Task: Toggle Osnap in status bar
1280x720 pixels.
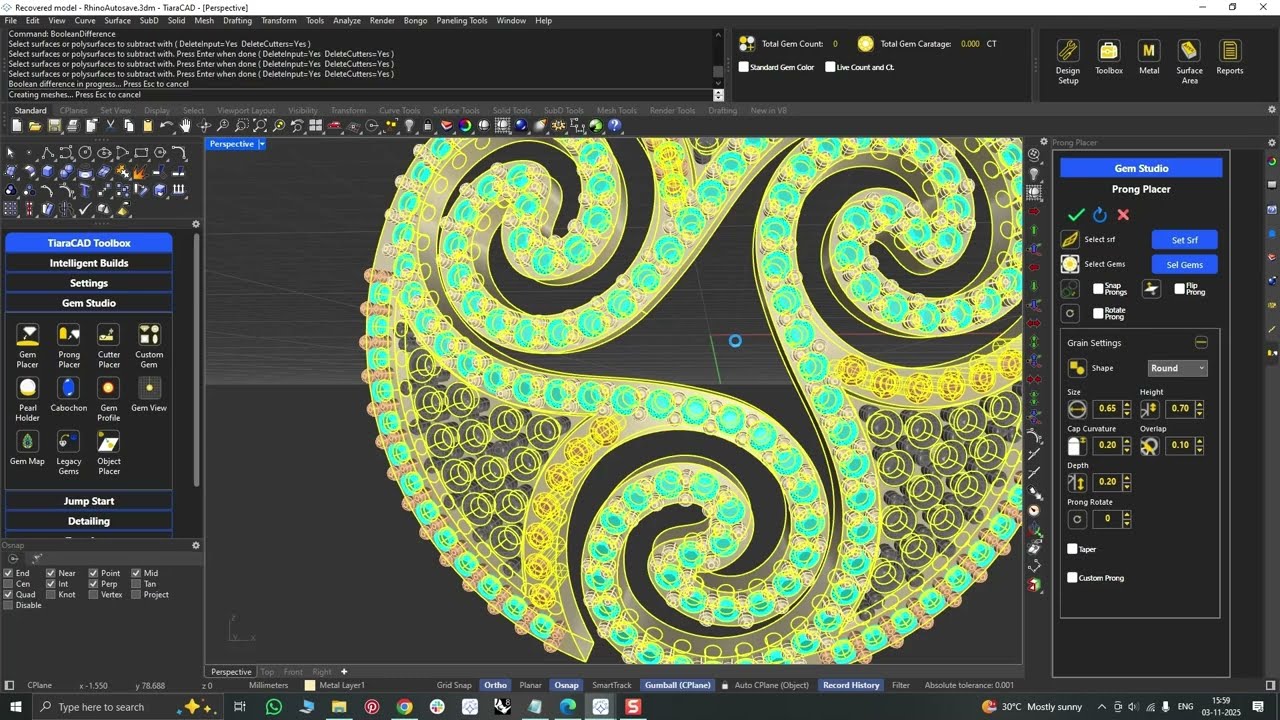Action: (567, 685)
